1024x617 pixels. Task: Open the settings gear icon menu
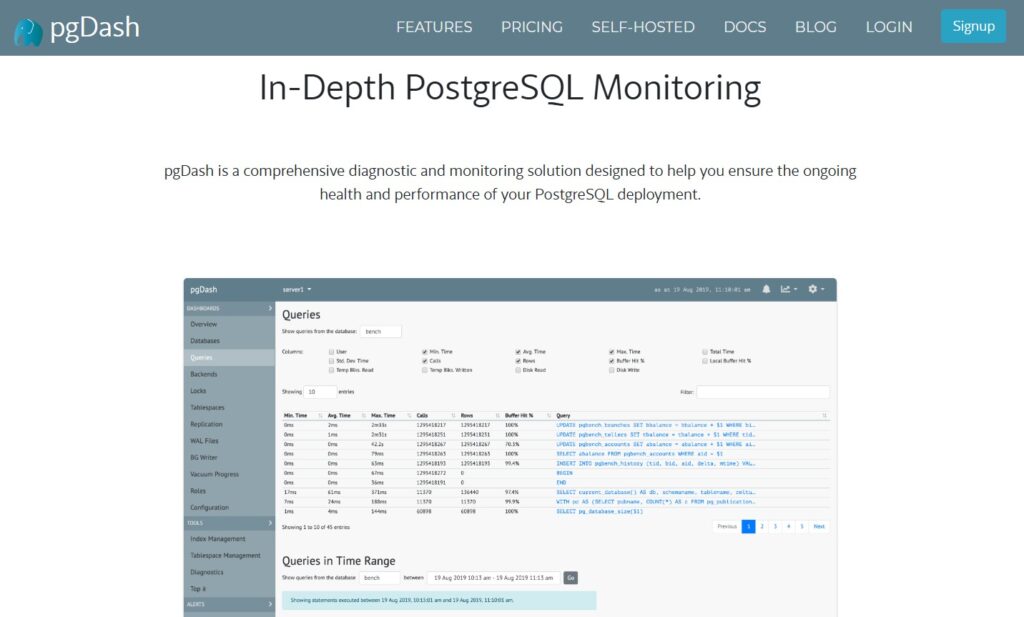pos(815,289)
